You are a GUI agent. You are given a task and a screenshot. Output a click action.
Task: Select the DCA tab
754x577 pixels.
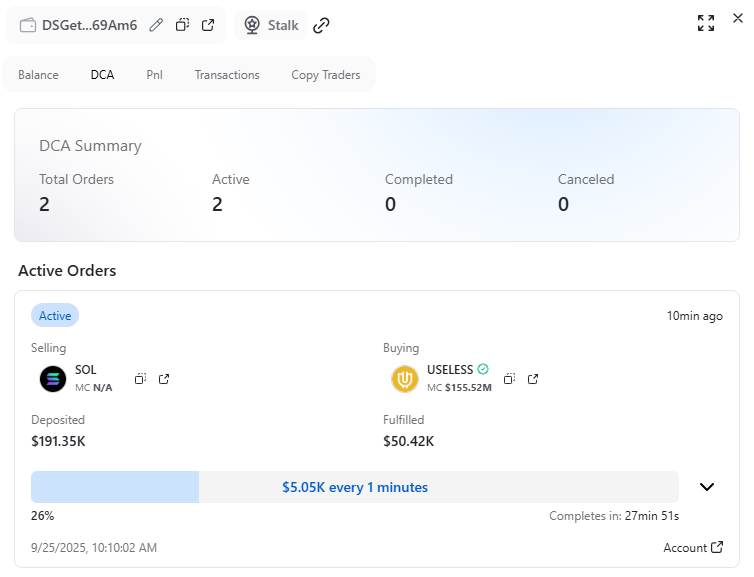coord(102,75)
